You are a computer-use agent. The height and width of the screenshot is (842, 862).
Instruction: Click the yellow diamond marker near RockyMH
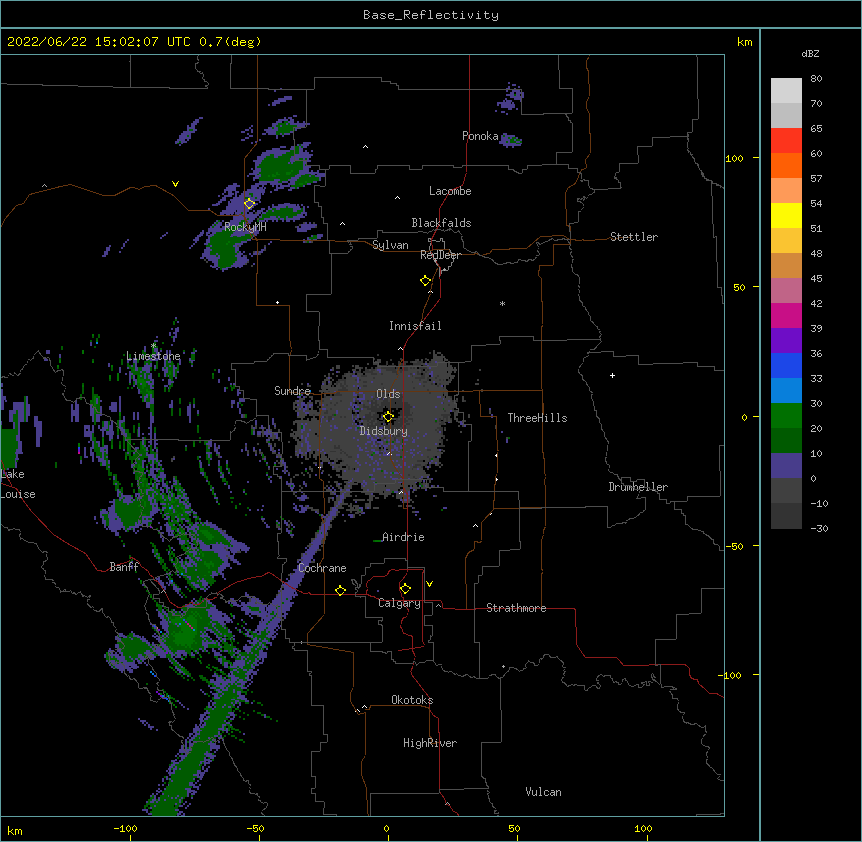249,203
